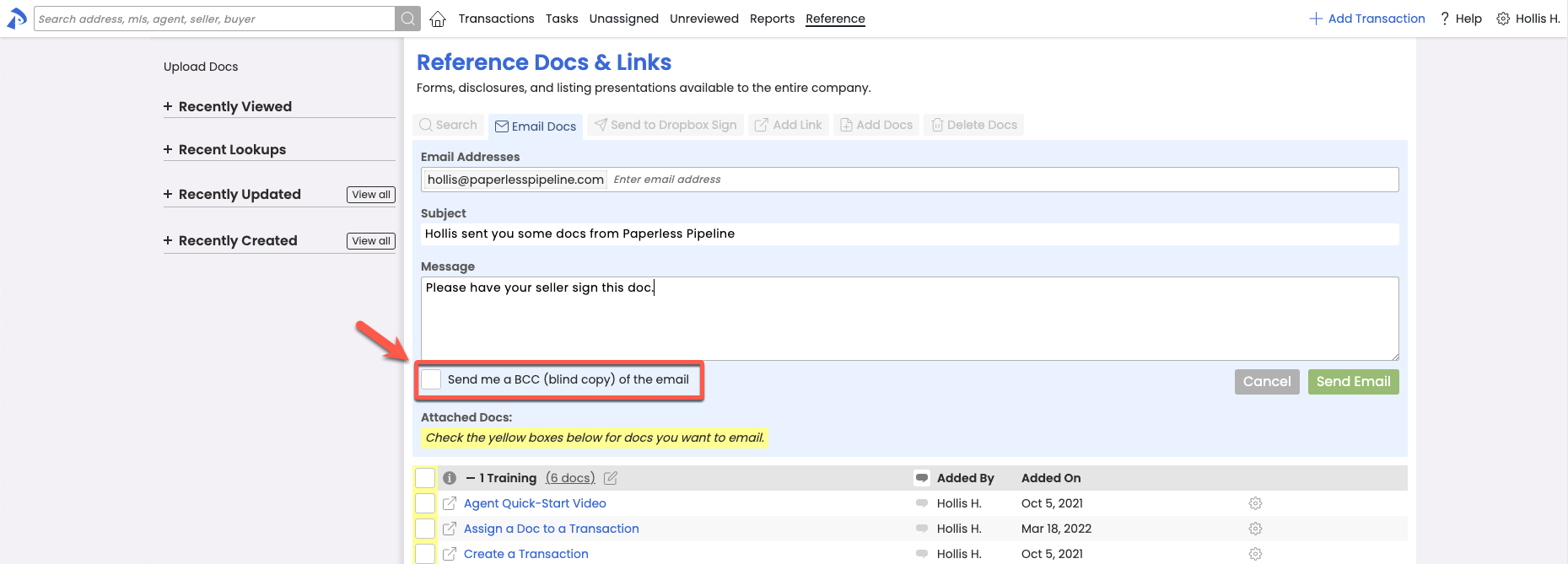Go to the home icon

[x=438, y=19]
